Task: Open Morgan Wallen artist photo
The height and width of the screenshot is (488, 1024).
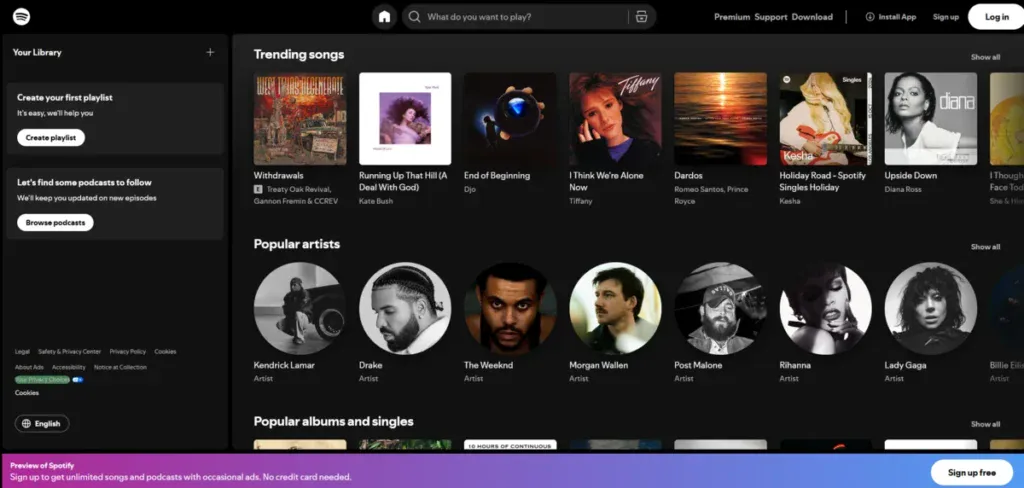Action: click(615, 308)
